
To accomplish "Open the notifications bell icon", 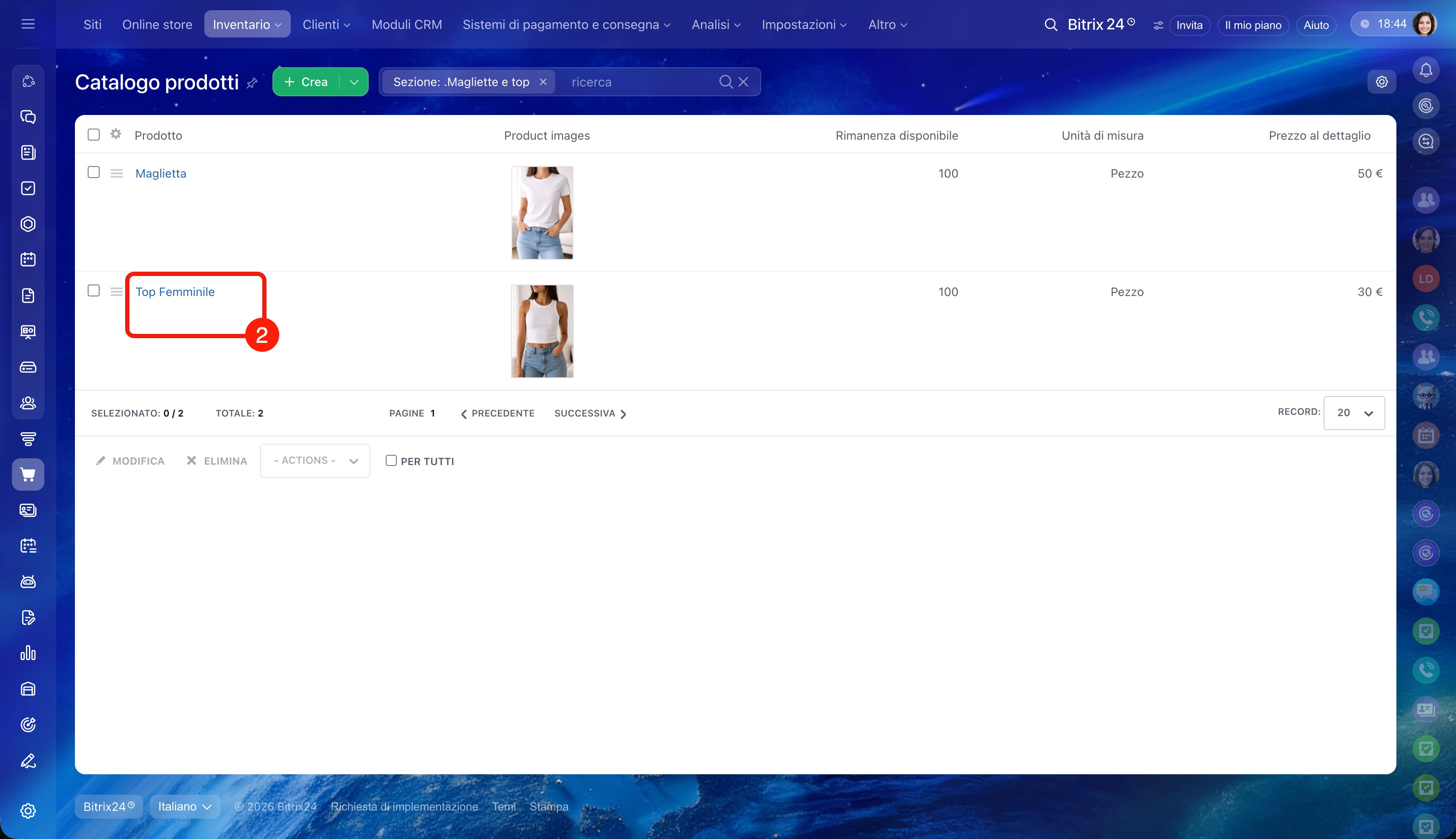I will point(1425,70).
